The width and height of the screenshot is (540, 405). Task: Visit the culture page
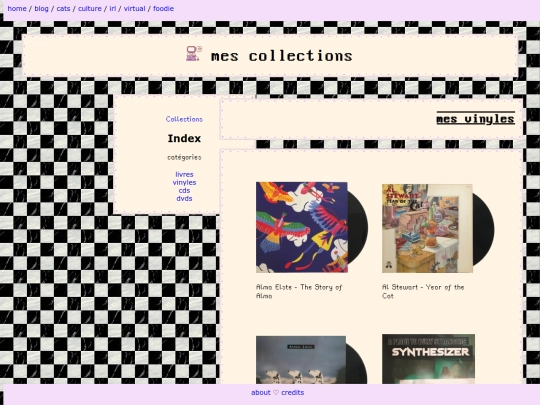click(90, 9)
